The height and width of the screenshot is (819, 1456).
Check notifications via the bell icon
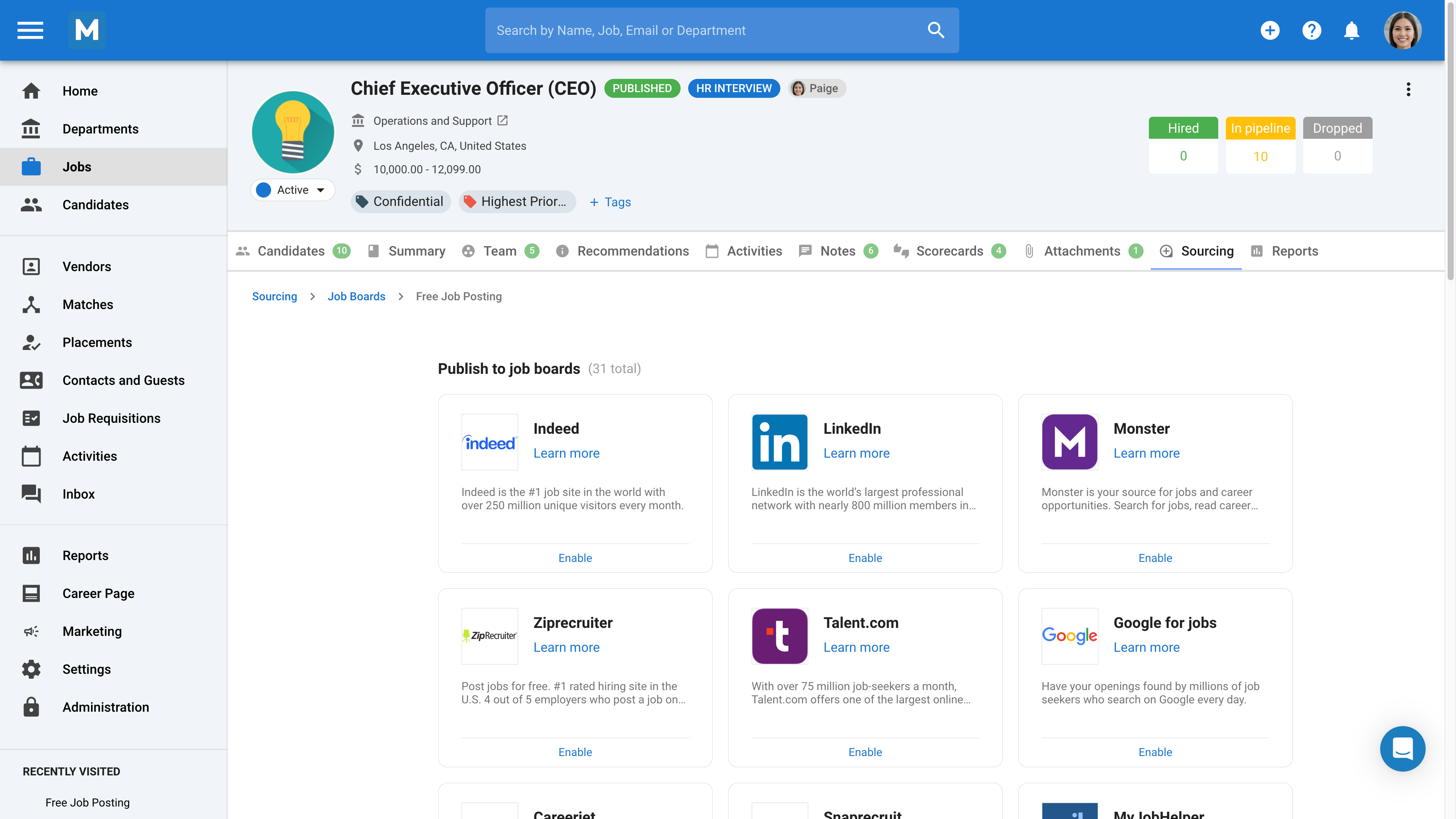(1351, 30)
